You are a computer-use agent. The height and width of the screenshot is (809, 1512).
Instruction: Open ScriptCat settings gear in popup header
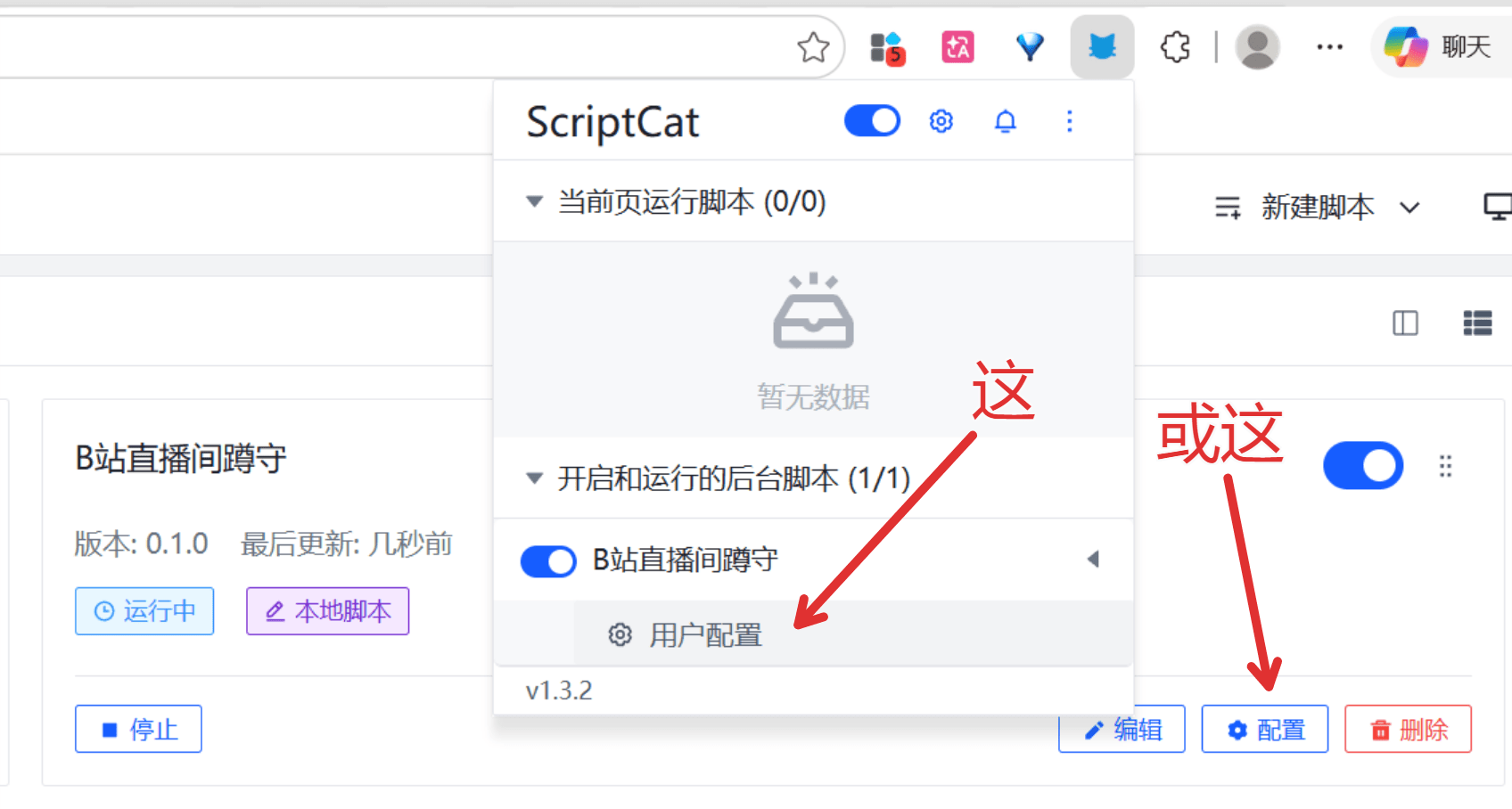tap(941, 121)
